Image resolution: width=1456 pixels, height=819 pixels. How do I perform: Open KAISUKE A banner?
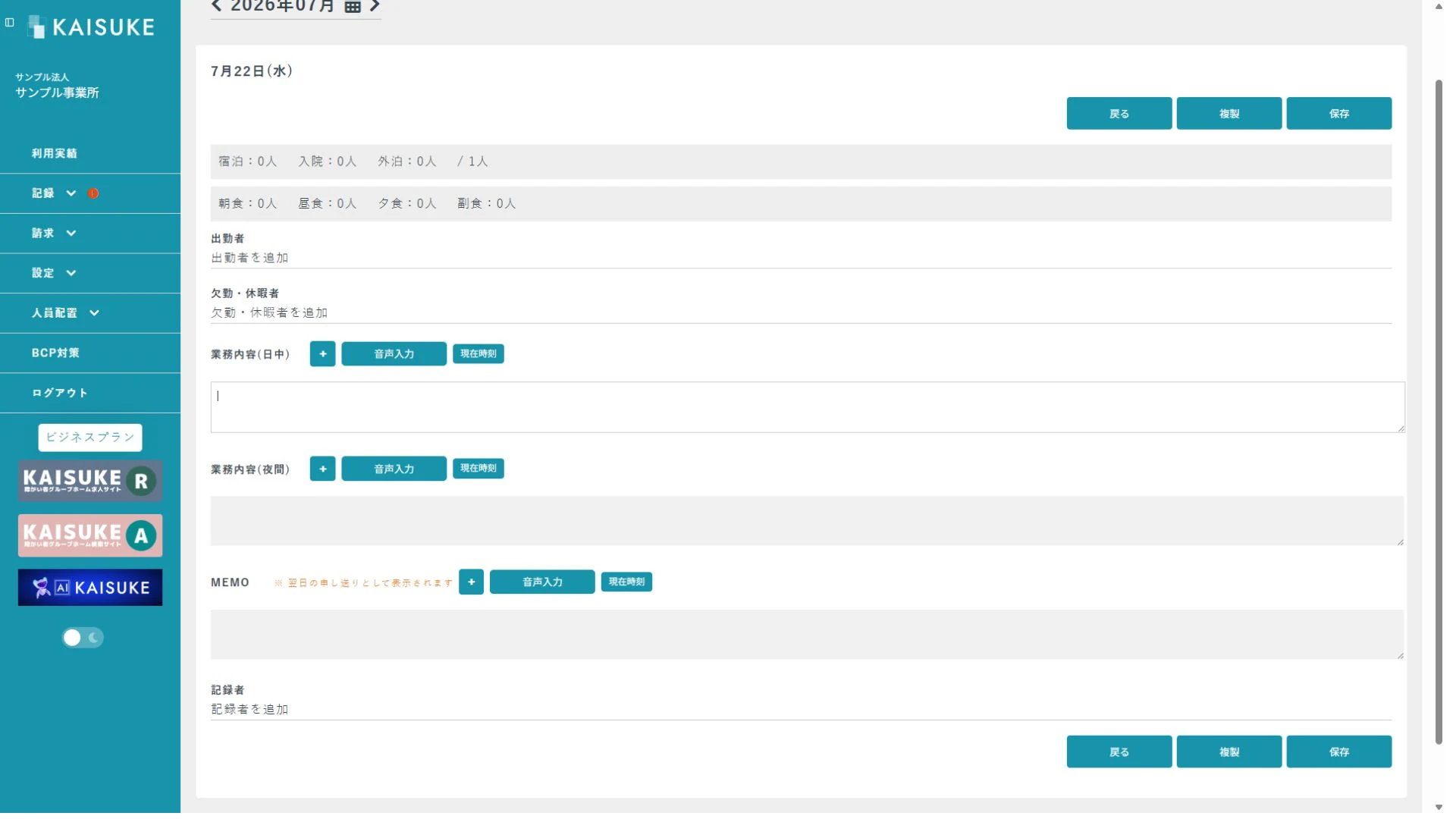(x=90, y=535)
